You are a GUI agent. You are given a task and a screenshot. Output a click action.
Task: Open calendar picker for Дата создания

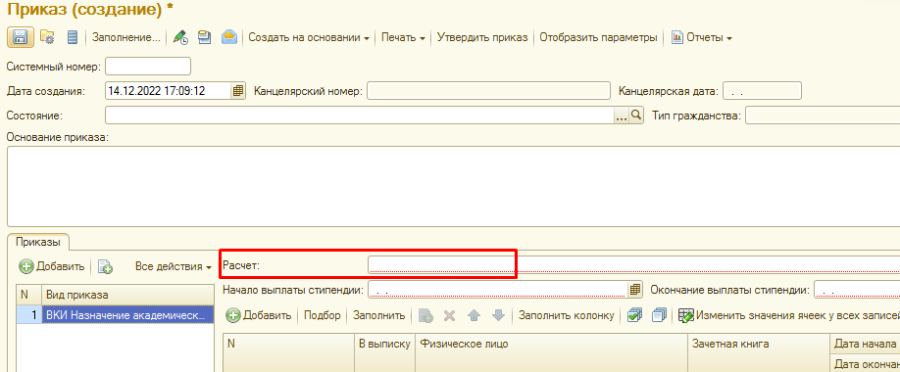(x=238, y=91)
